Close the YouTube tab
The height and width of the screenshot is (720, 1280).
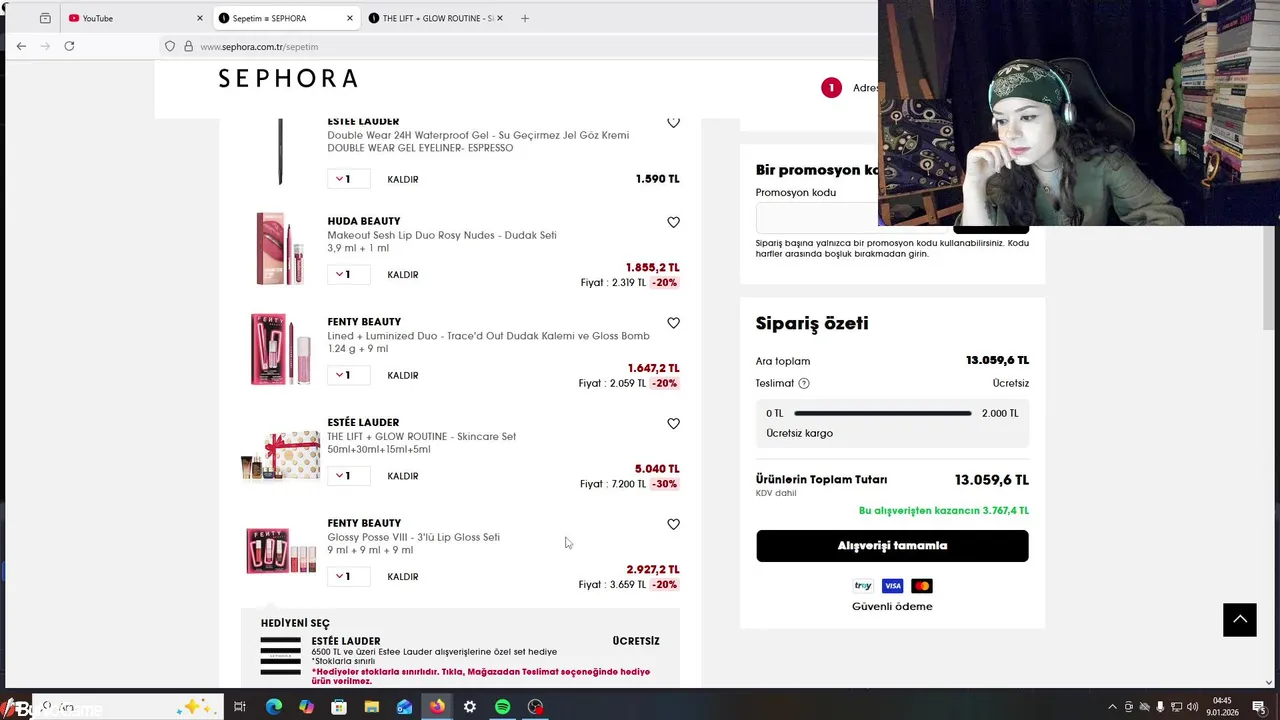coord(200,18)
